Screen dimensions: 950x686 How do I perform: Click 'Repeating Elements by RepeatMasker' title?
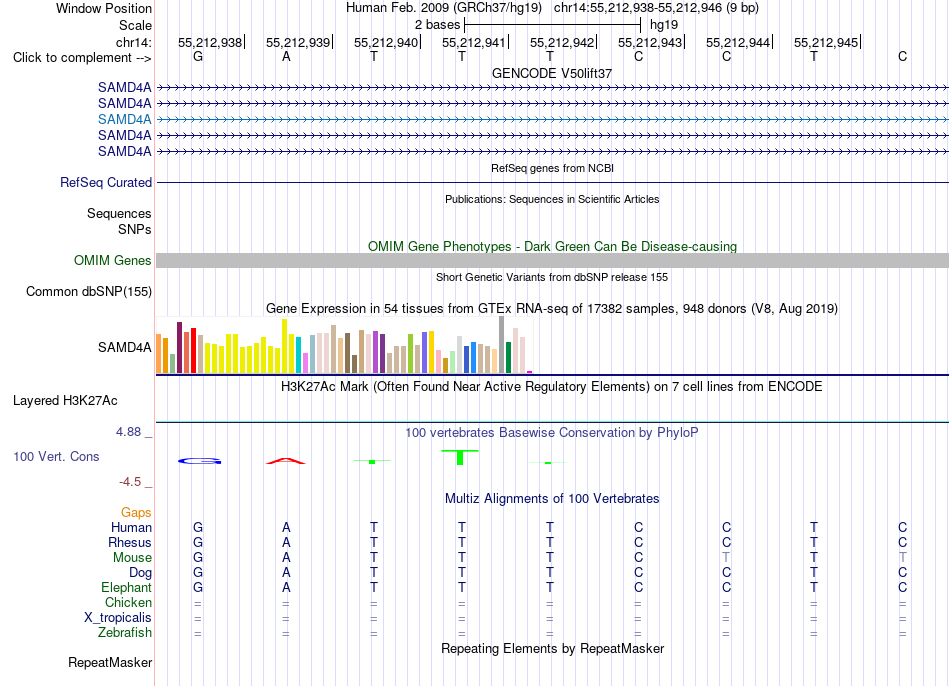[x=552, y=648]
